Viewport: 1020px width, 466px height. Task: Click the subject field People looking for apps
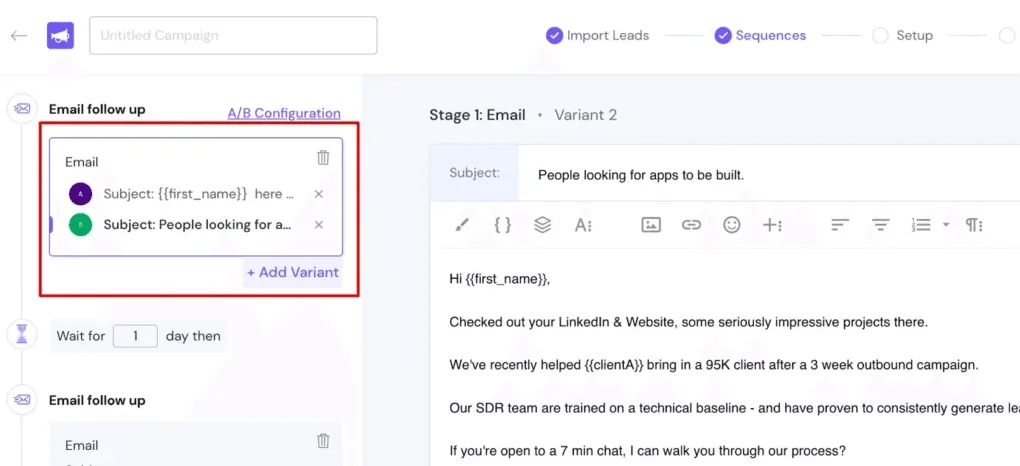641,175
